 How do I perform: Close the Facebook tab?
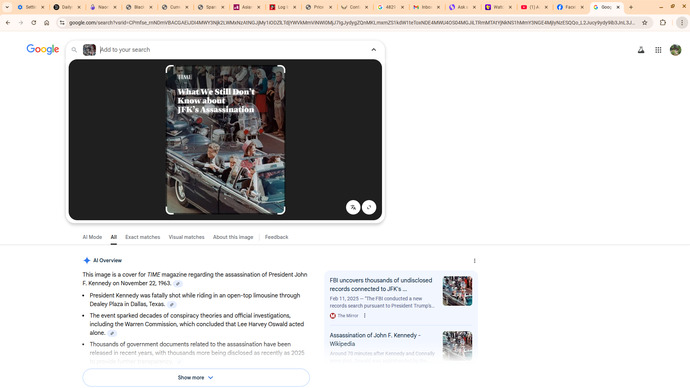tap(582, 7)
